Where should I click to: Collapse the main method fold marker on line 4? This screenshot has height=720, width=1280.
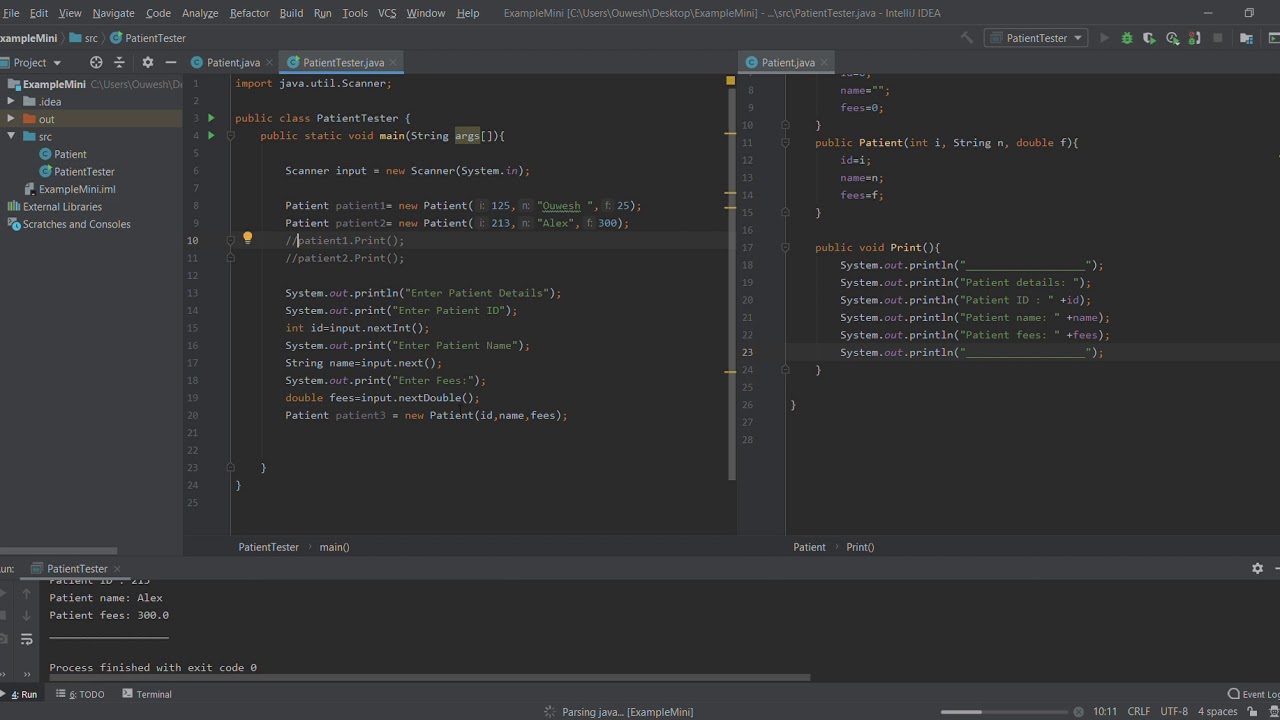pos(230,135)
